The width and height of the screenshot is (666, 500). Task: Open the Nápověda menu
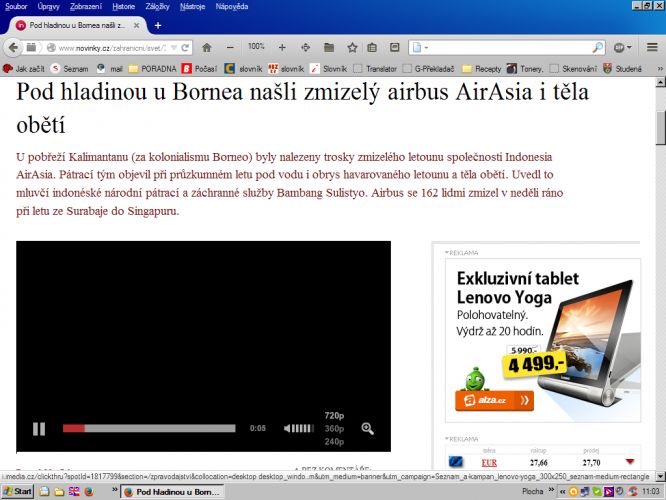click(232, 6)
